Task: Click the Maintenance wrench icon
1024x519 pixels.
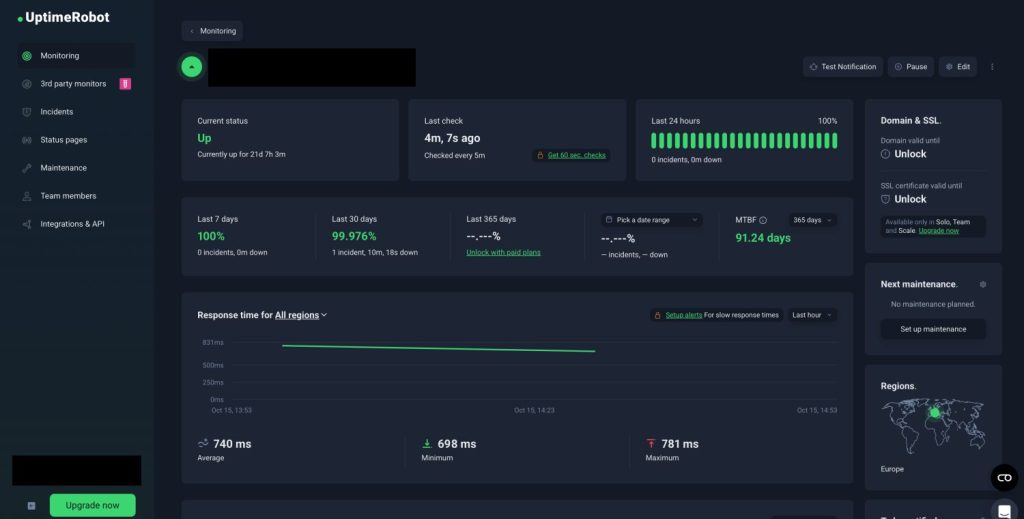Action: (27, 168)
